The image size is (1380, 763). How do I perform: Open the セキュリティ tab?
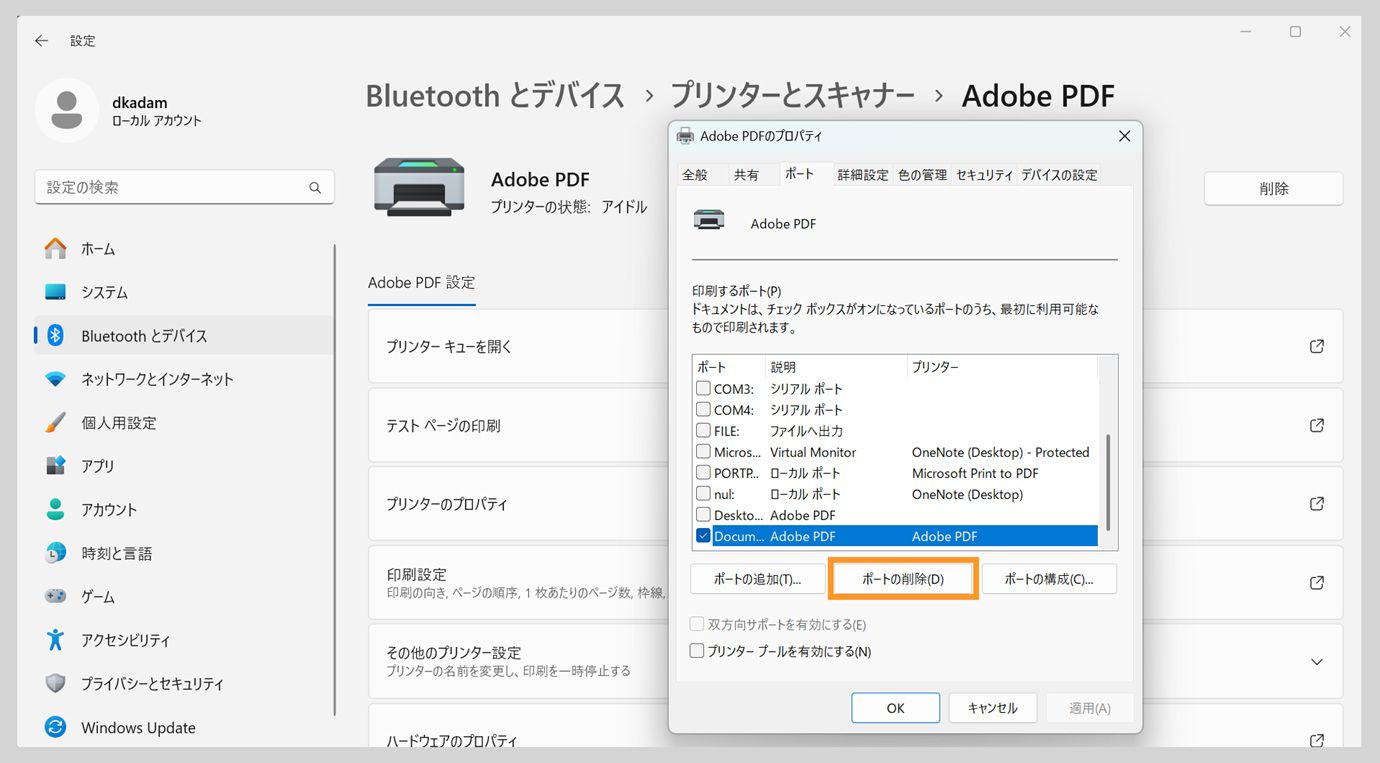coord(984,174)
